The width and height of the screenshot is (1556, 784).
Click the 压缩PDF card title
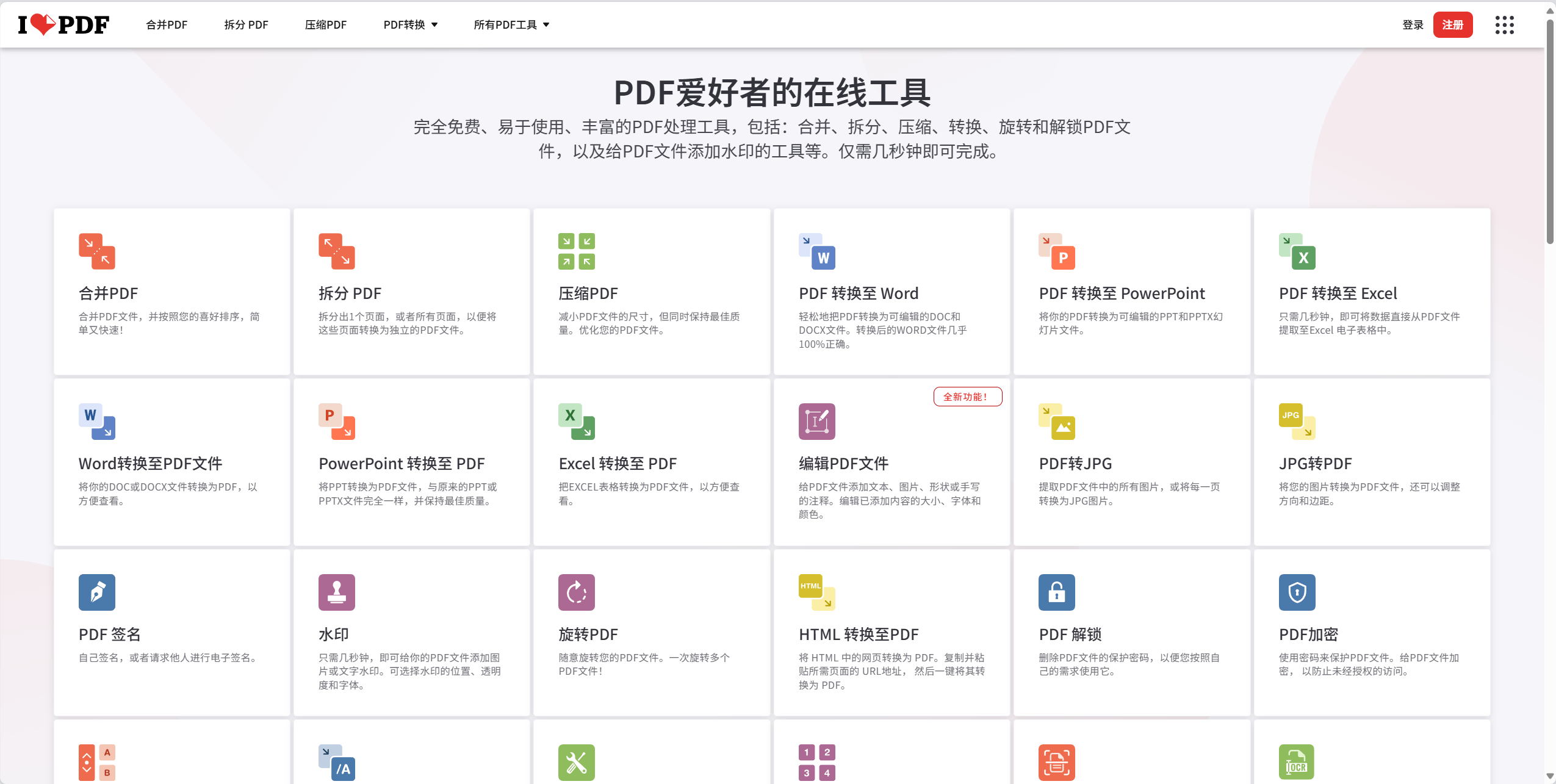tap(588, 293)
